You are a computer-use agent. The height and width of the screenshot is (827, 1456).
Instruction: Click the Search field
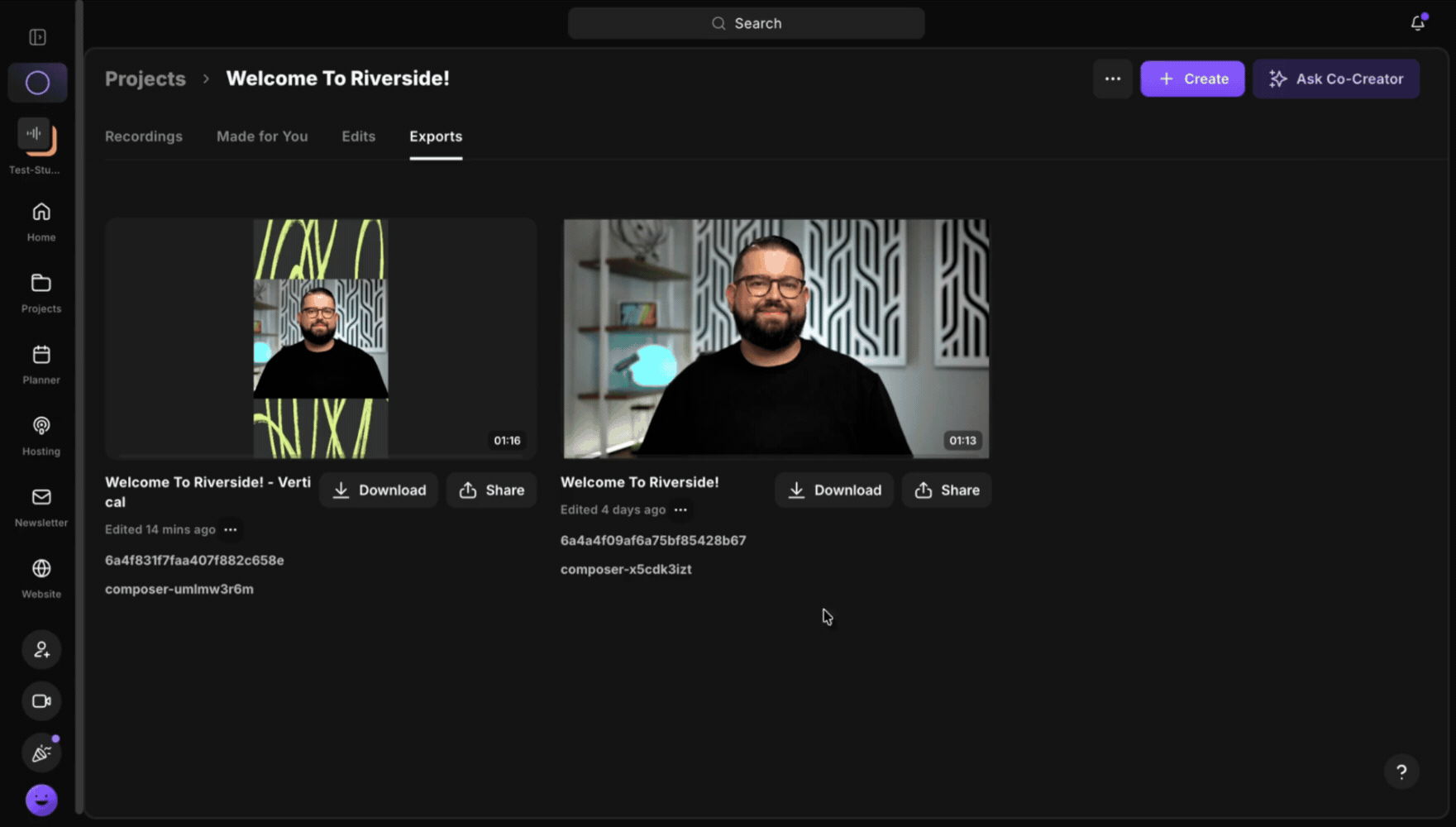coord(746,23)
